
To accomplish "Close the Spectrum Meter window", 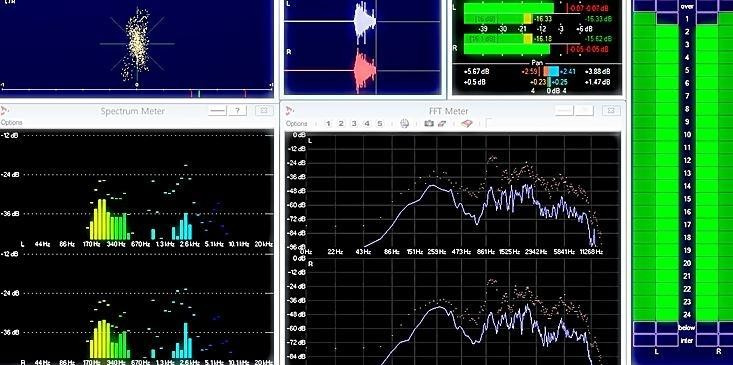I will pos(264,110).
